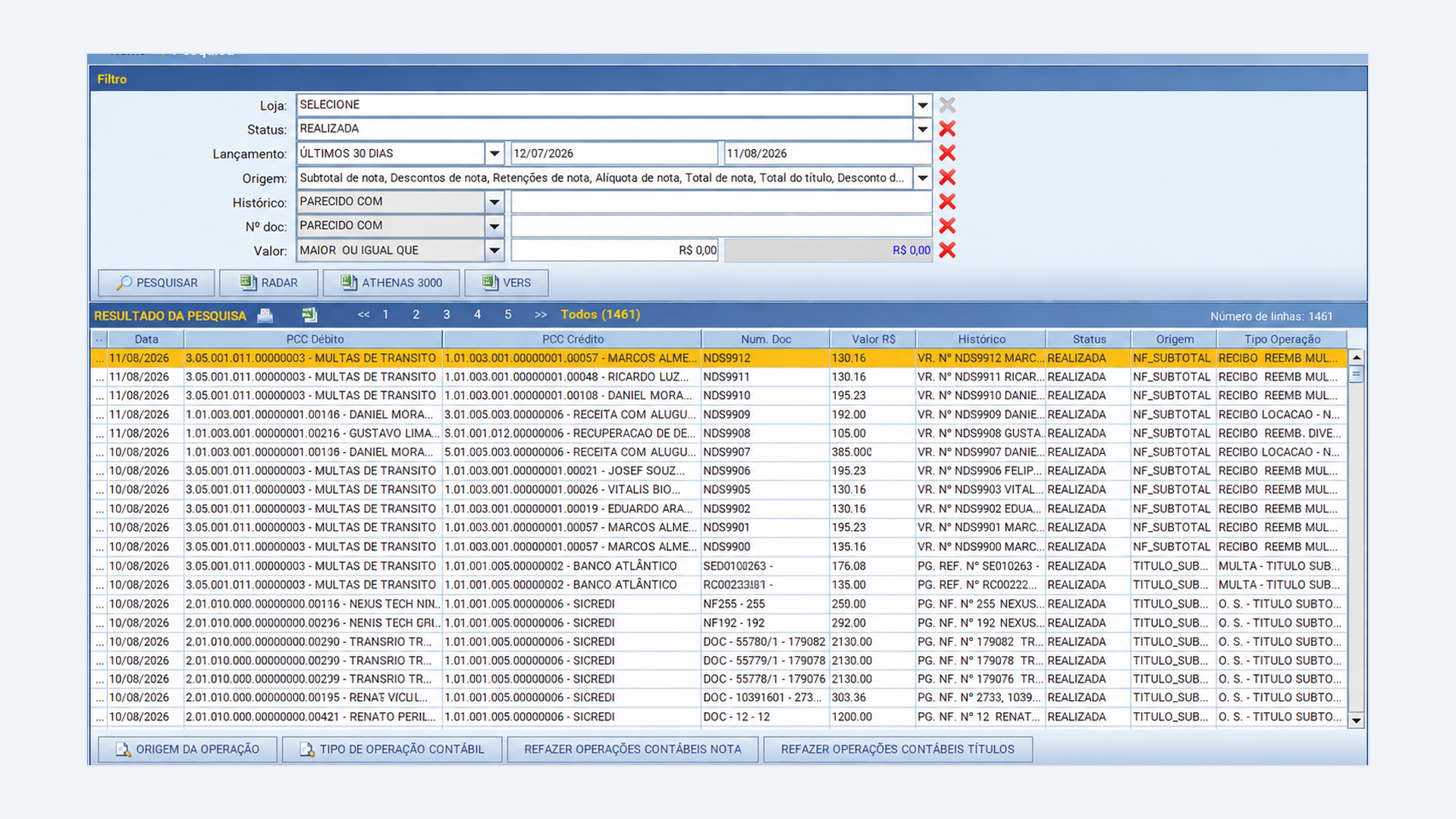Image resolution: width=1456 pixels, height=819 pixels.
Task: Click the Valor R$ 0,00 input field
Action: (614, 250)
